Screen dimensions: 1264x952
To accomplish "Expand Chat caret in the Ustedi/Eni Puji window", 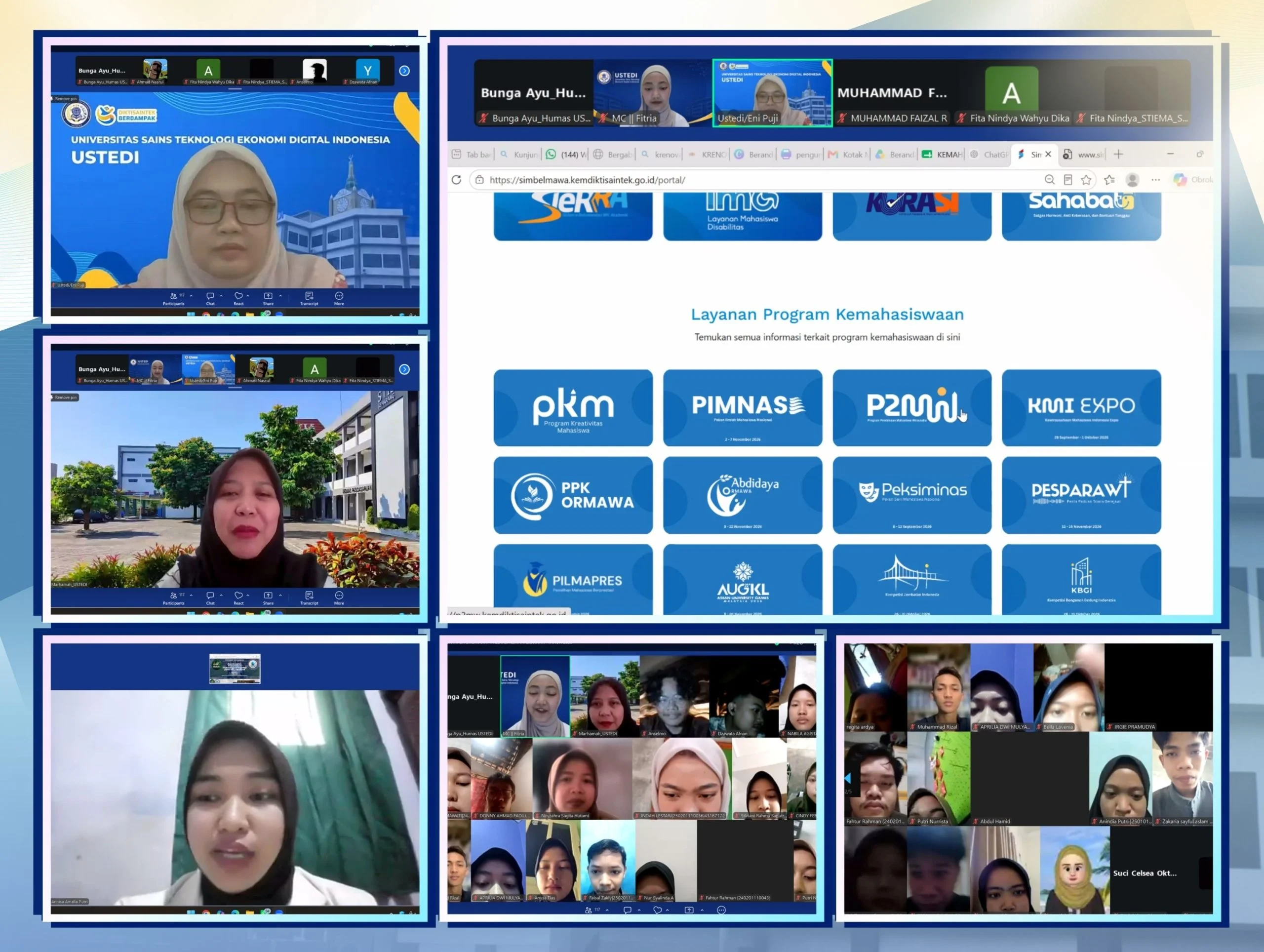I will [221, 296].
